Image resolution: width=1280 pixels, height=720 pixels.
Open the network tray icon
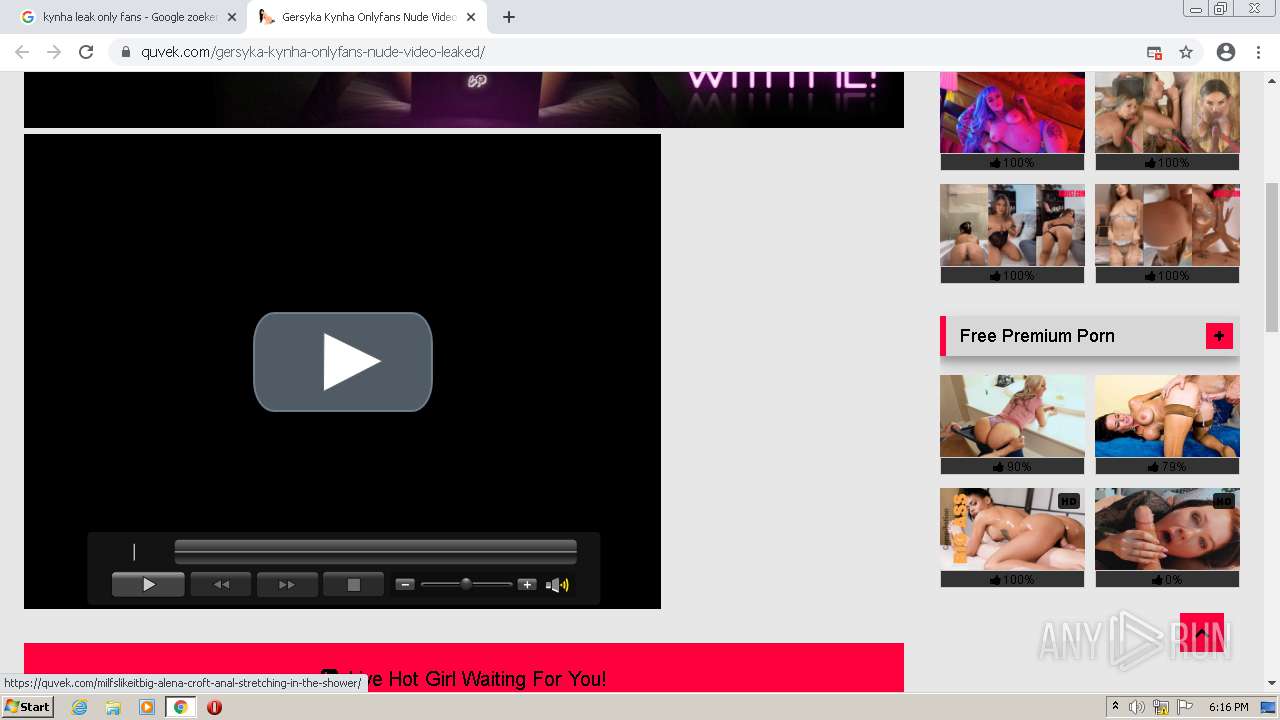[1161, 707]
